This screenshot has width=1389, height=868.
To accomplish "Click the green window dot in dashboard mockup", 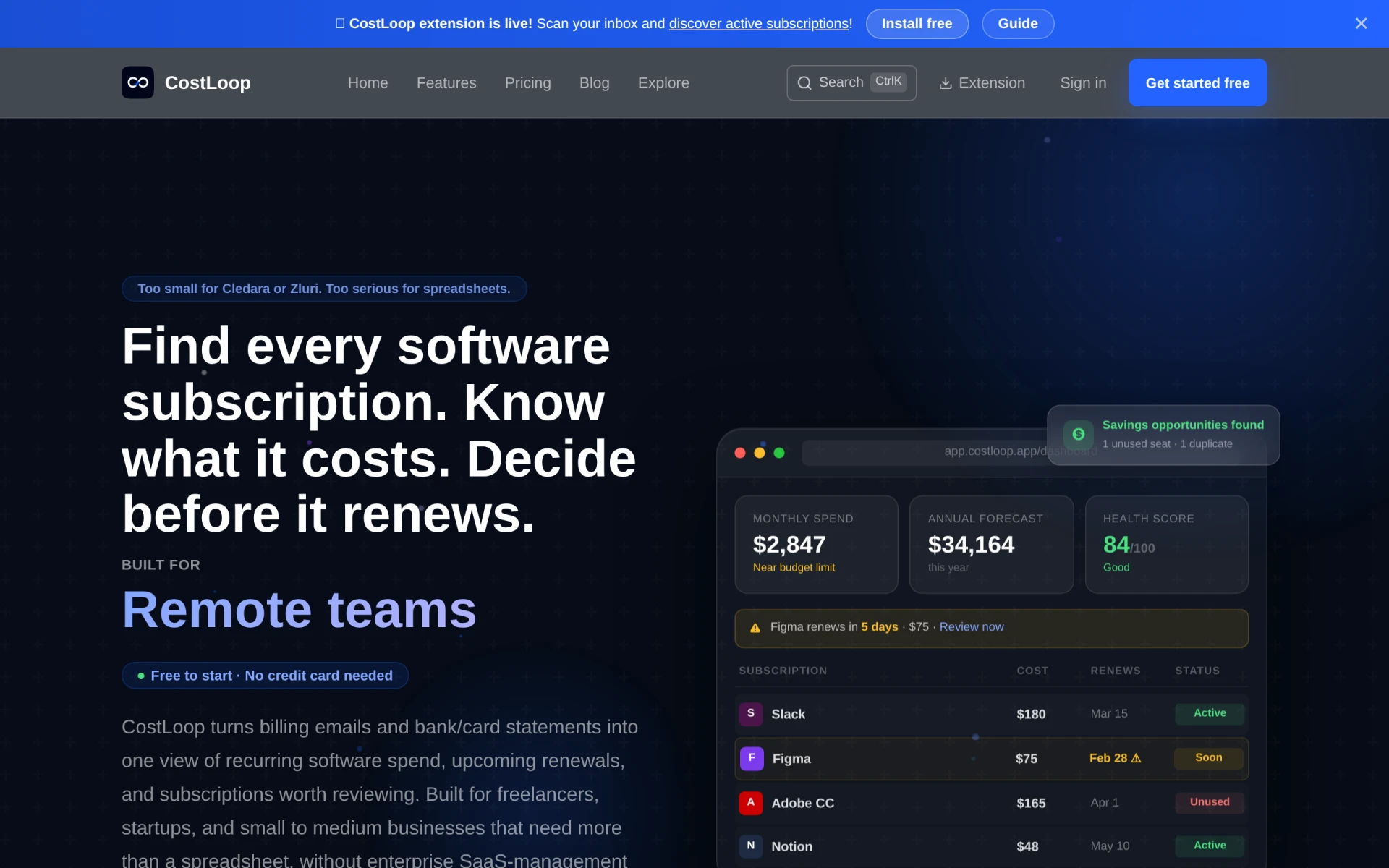I will (x=779, y=453).
